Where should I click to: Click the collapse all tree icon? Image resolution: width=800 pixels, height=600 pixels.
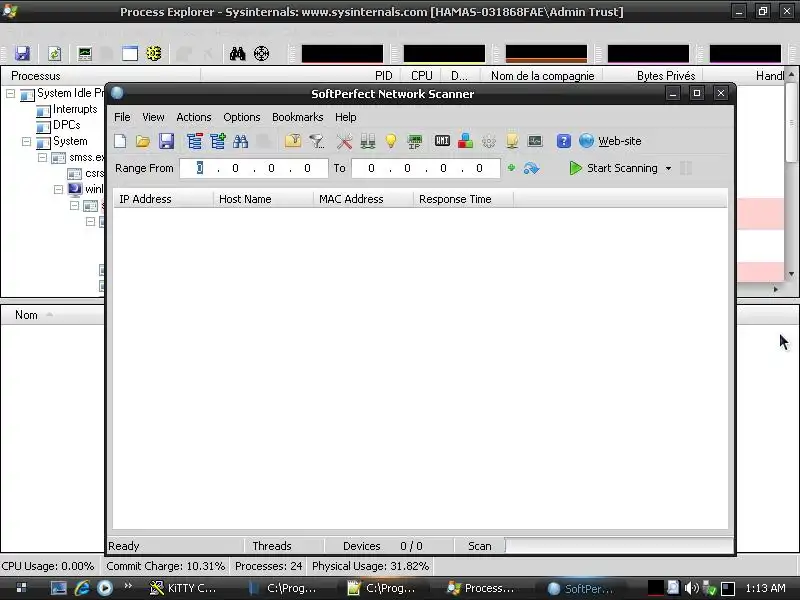[x=194, y=141]
